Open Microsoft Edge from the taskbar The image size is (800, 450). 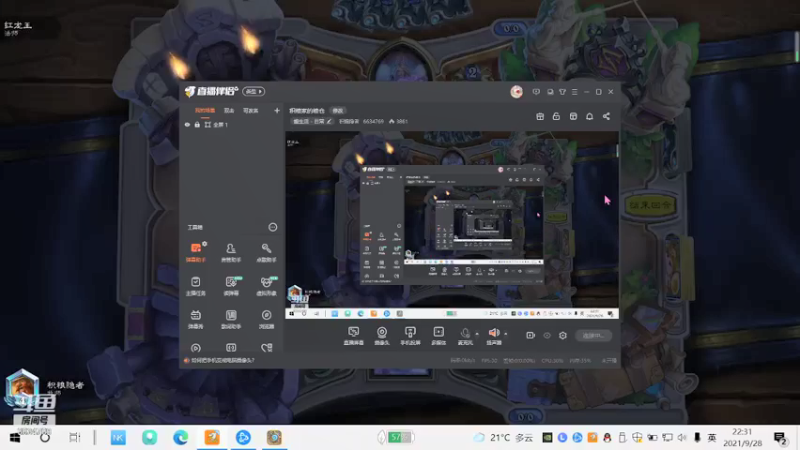(181, 438)
